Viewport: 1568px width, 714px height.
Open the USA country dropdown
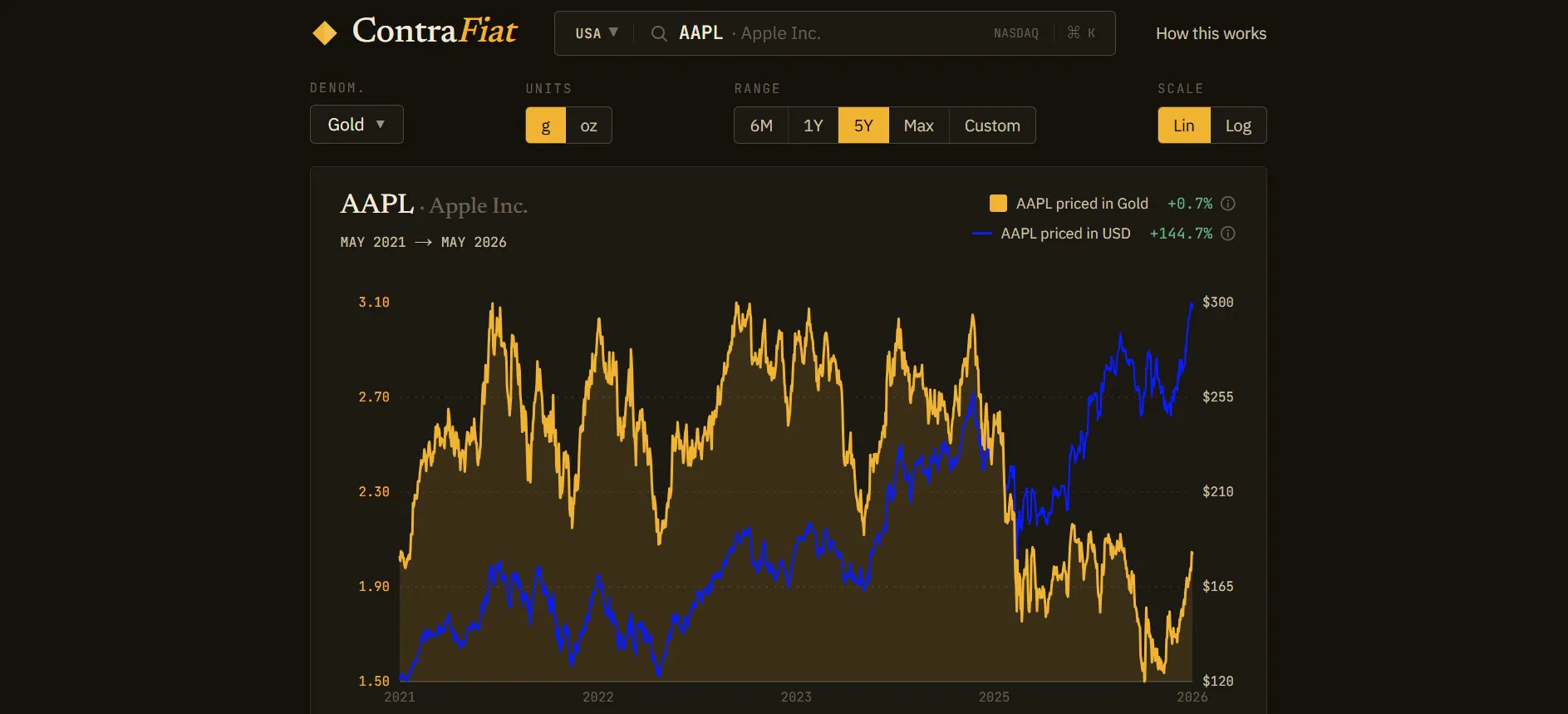pos(597,33)
